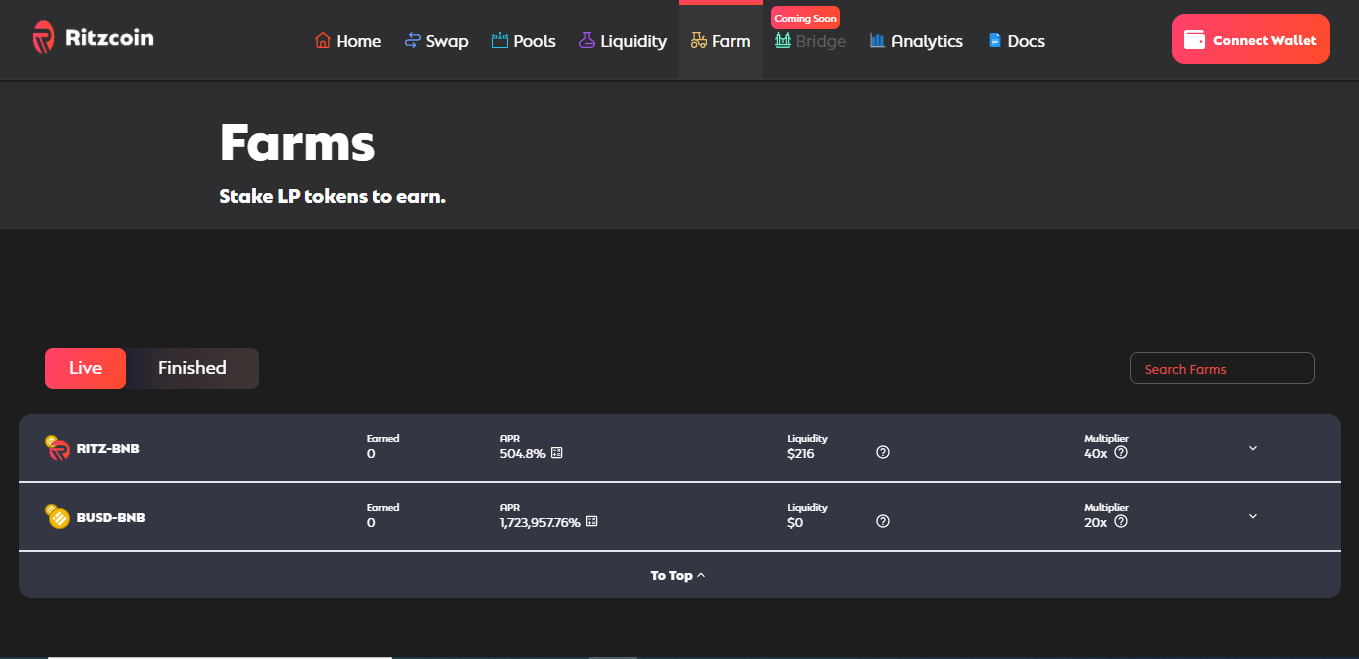Viewport: 1359px width, 659px height.
Task: Click the RITZ-BNB token pair icon
Action: point(57,448)
